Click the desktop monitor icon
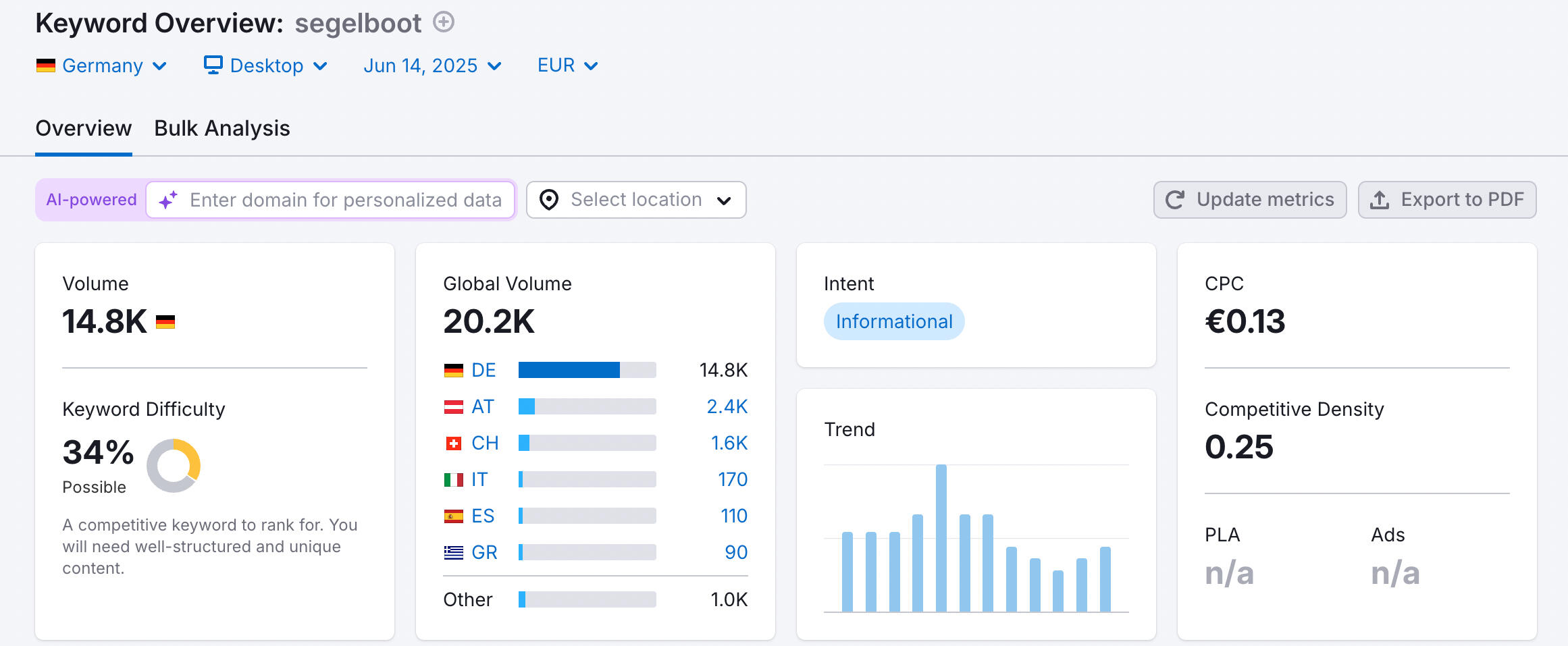Image resolution: width=1568 pixels, height=646 pixels. point(213,65)
